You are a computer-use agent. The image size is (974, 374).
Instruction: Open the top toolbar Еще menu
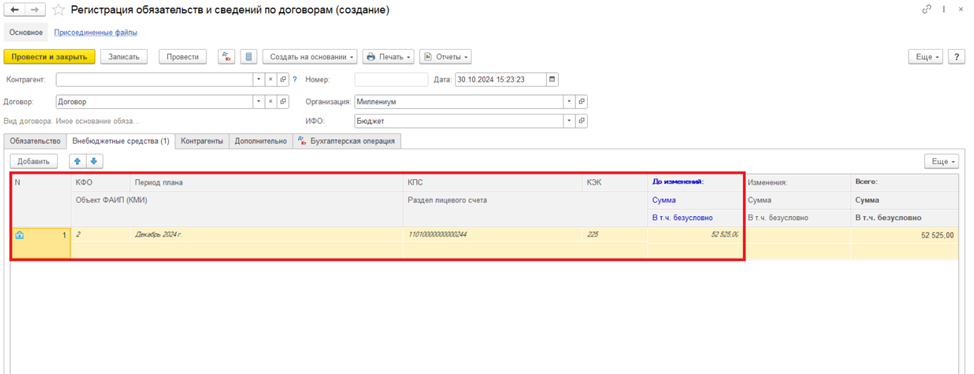(926, 57)
